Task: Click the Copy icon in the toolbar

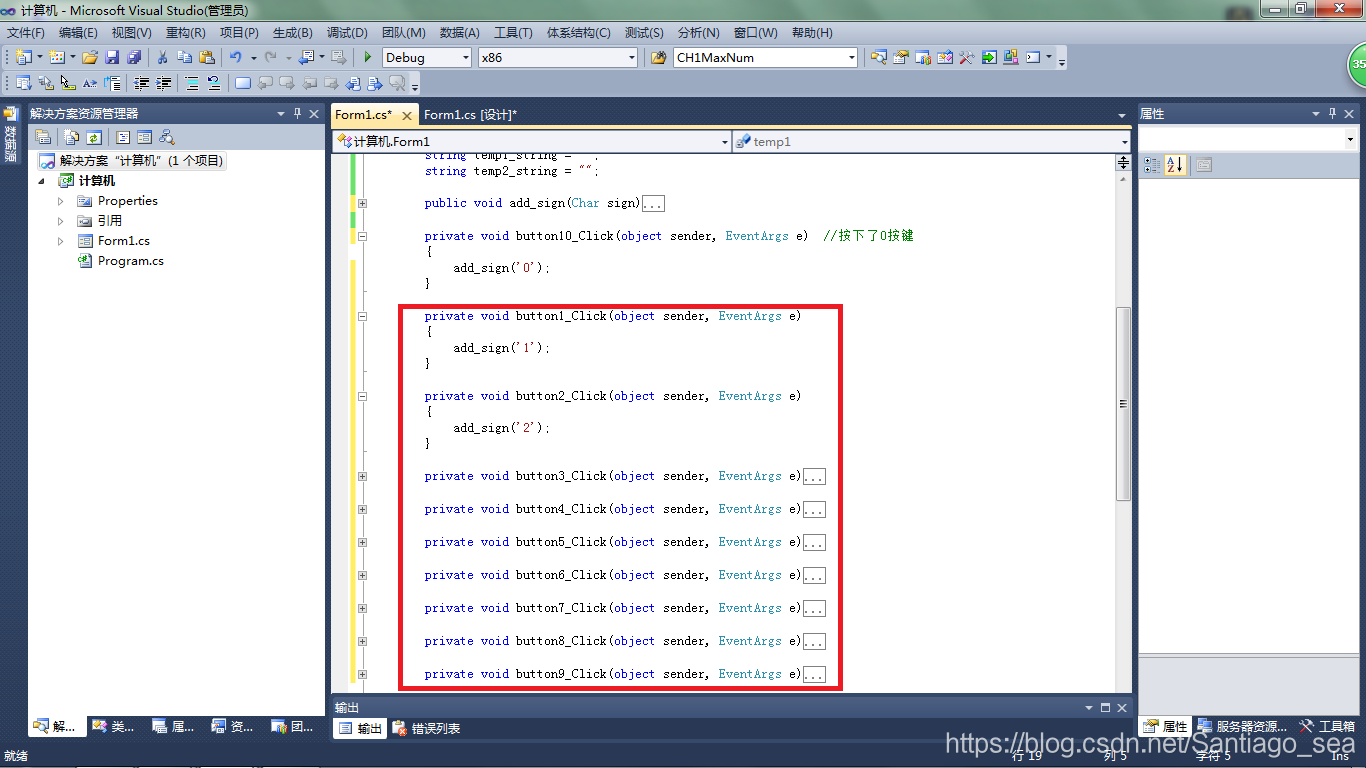Action: click(x=184, y=57)
